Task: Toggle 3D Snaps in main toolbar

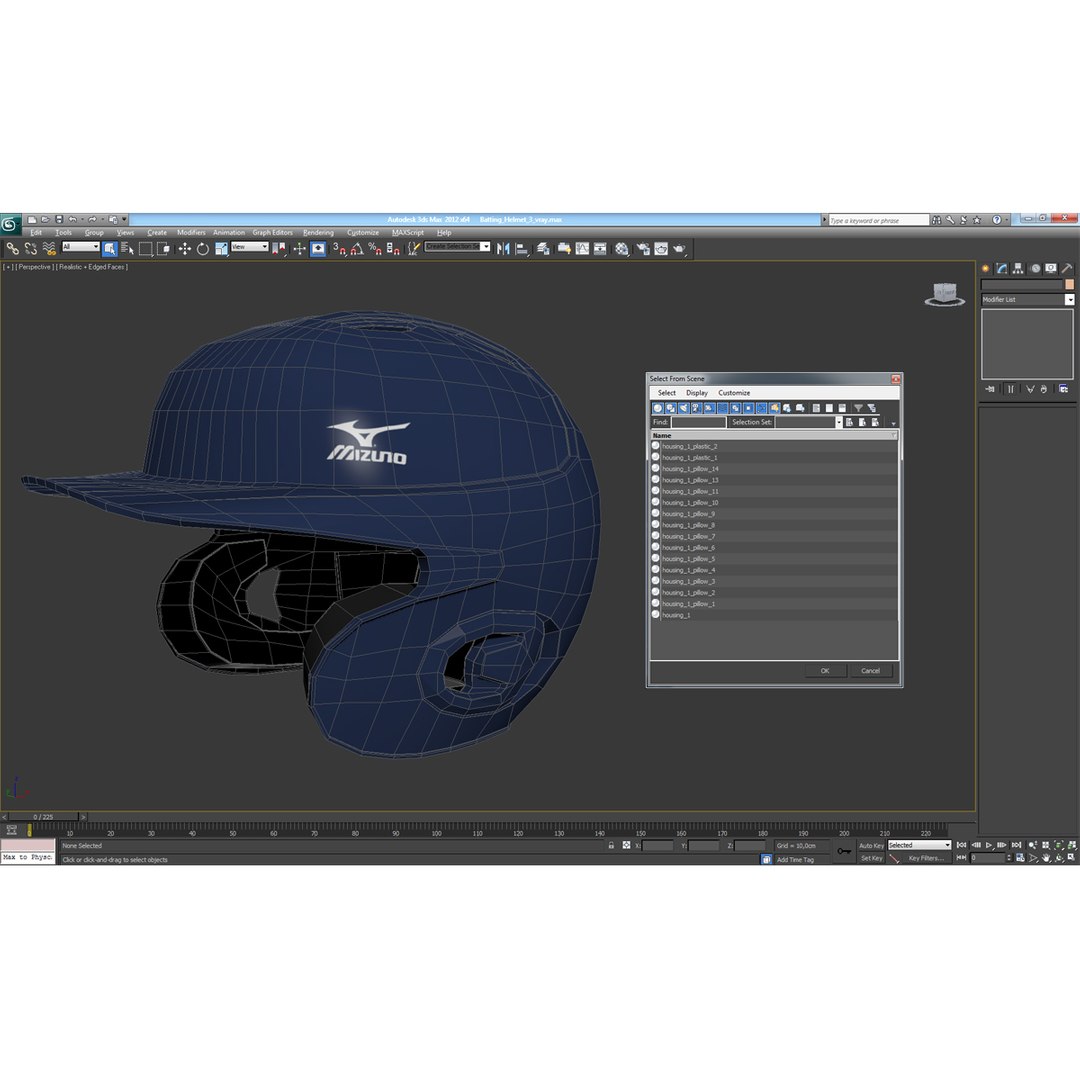Action: pos(339,249)
